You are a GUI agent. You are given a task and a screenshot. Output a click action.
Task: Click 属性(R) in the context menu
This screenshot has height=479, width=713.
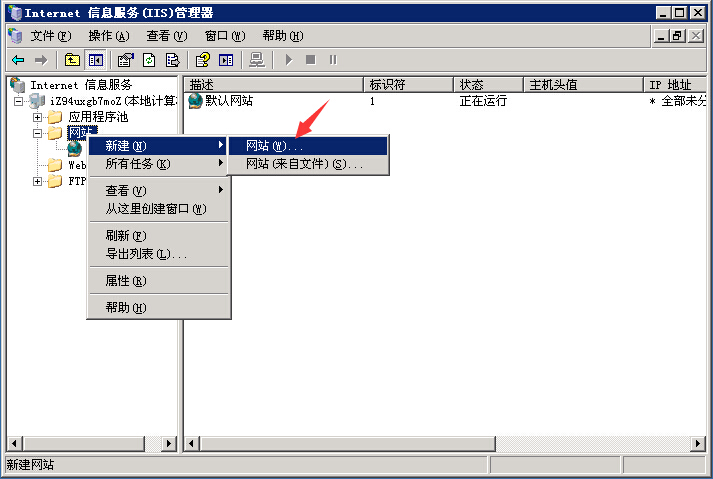pos(126,281)
